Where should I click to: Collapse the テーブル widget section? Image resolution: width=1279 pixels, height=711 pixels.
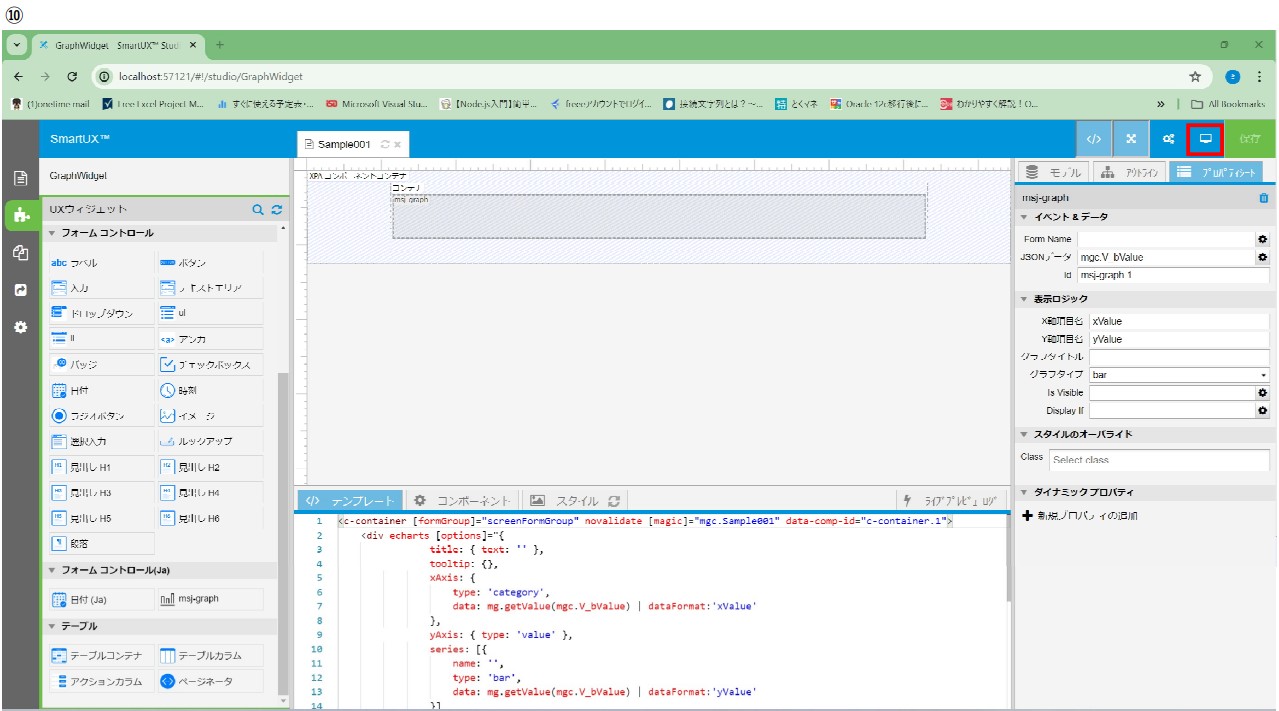52,626
